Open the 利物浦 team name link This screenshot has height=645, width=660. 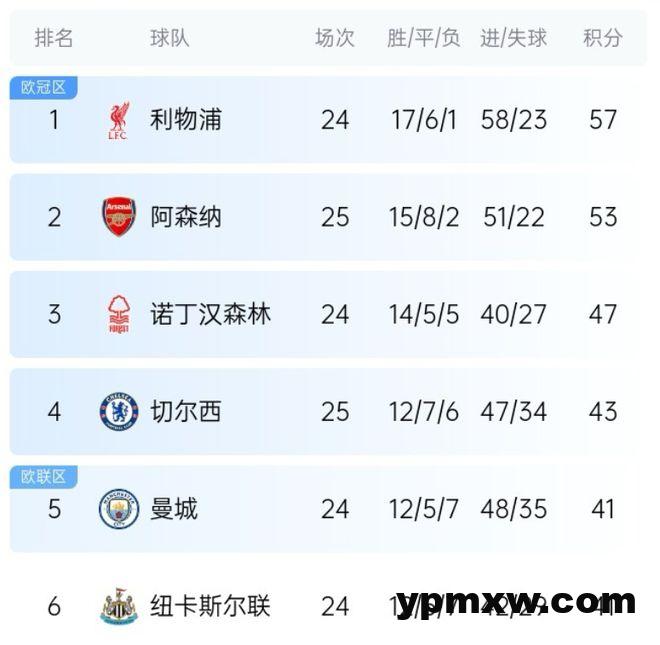[x=186, y=120]
